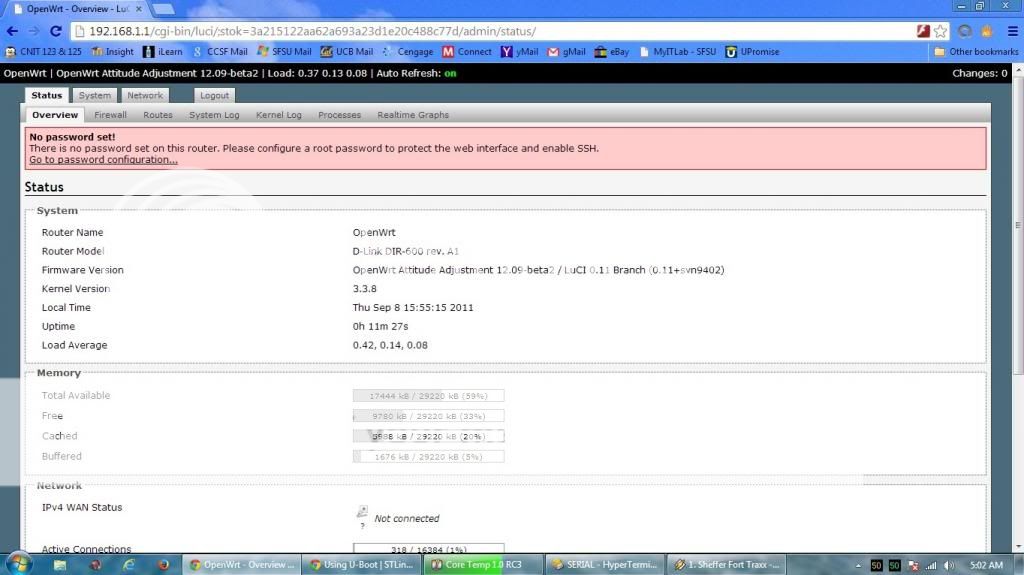The image size is (1024, 575).
Task: Click page vertical scrollbar
Action: pos(1017,225)
